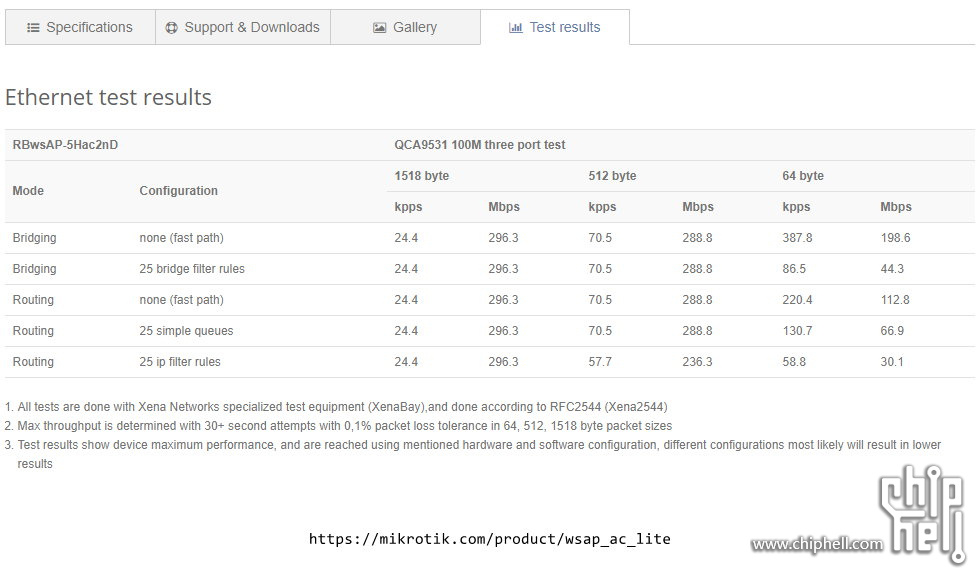The width and height of the screenshot is (979, 579).
Task: Click Routing in the 25 simple queues row
Action: click(x=33, y=331)
